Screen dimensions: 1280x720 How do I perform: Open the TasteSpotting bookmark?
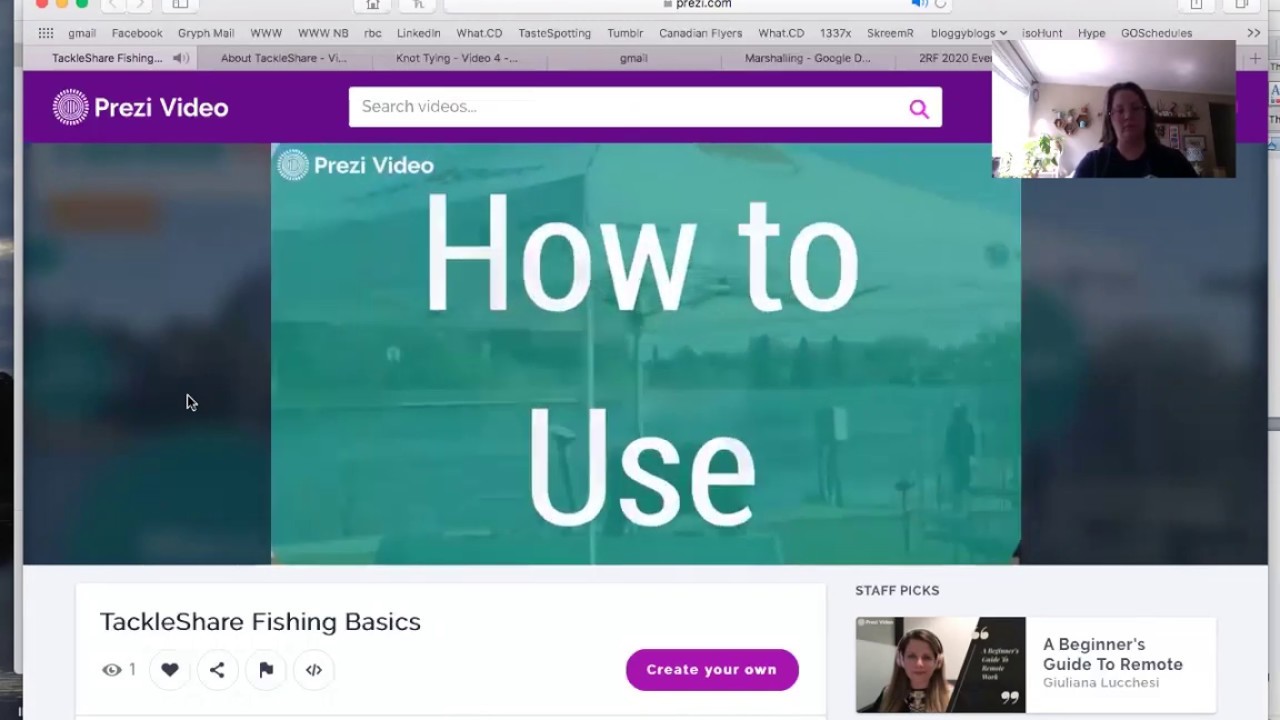(x=555, y=33)
